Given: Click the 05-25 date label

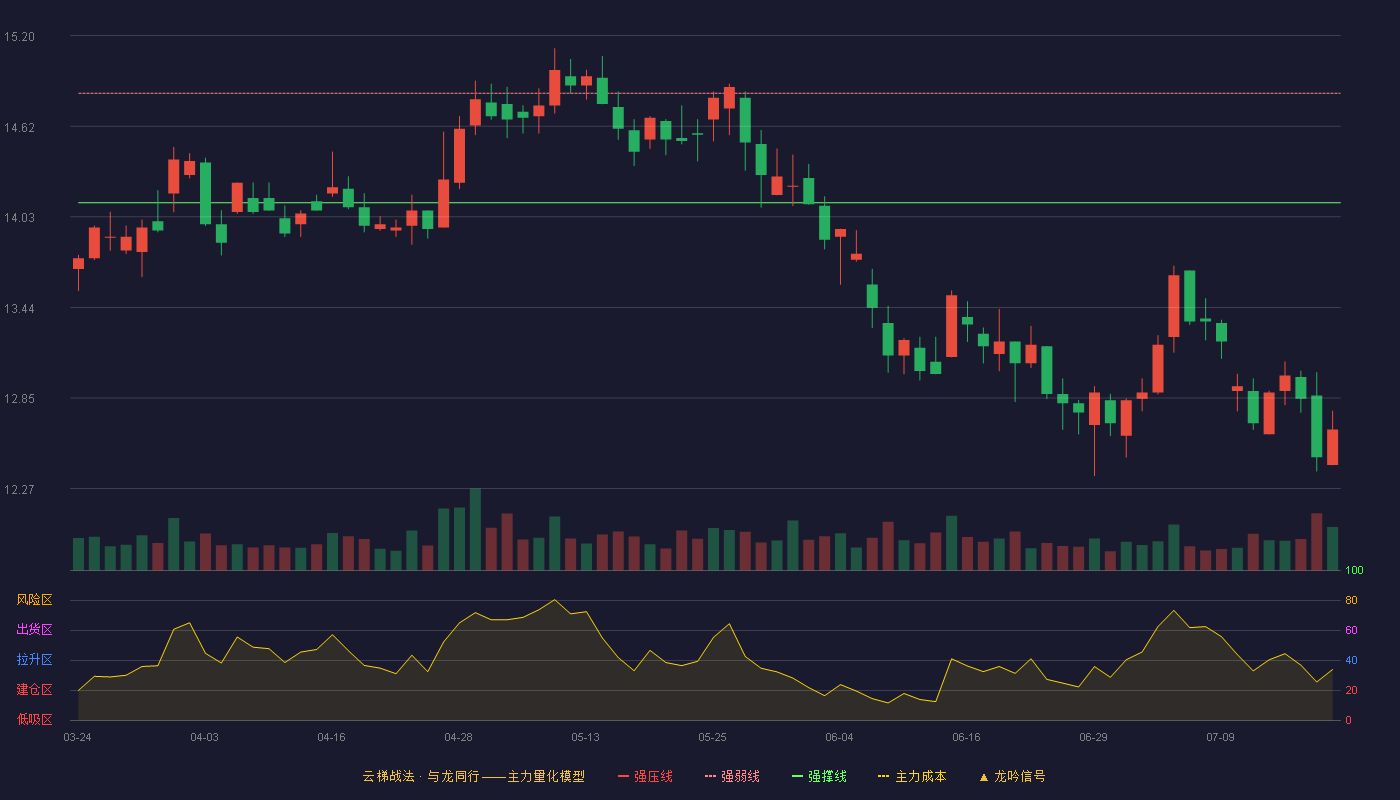Looking at the screenshot, I should coord(712,737).
